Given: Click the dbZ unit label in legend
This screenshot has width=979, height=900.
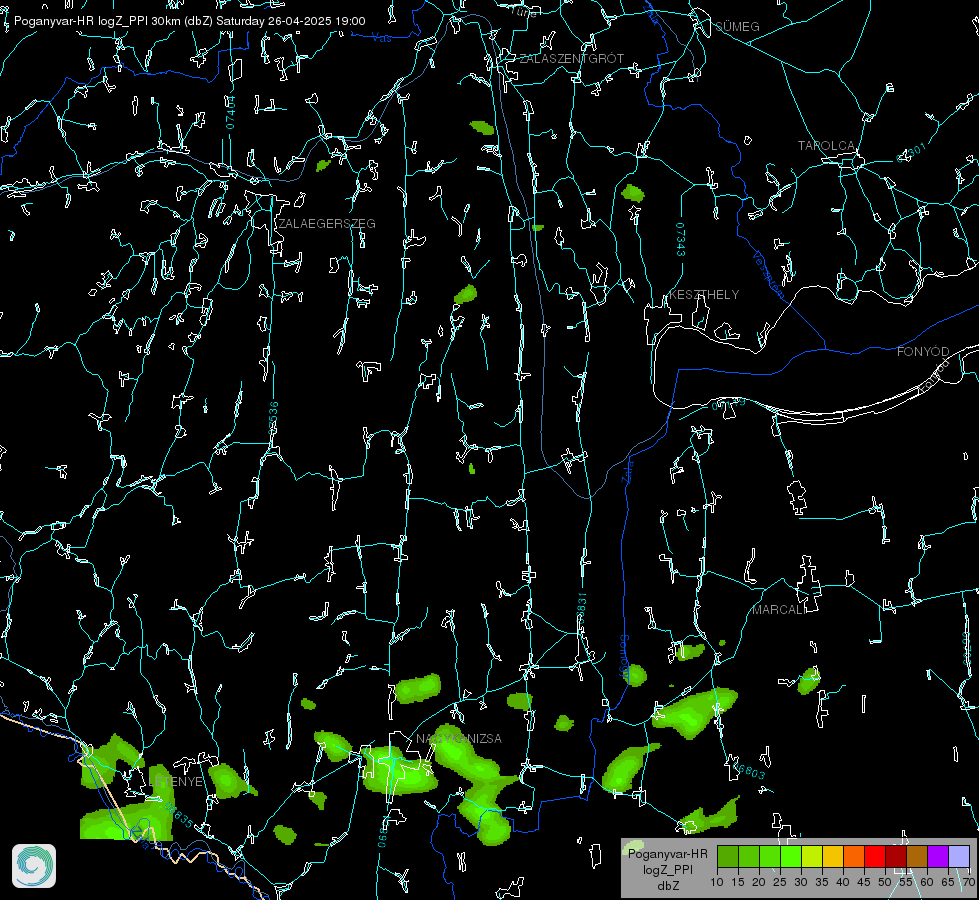Looking at the screenshot, I should point(668,886).
